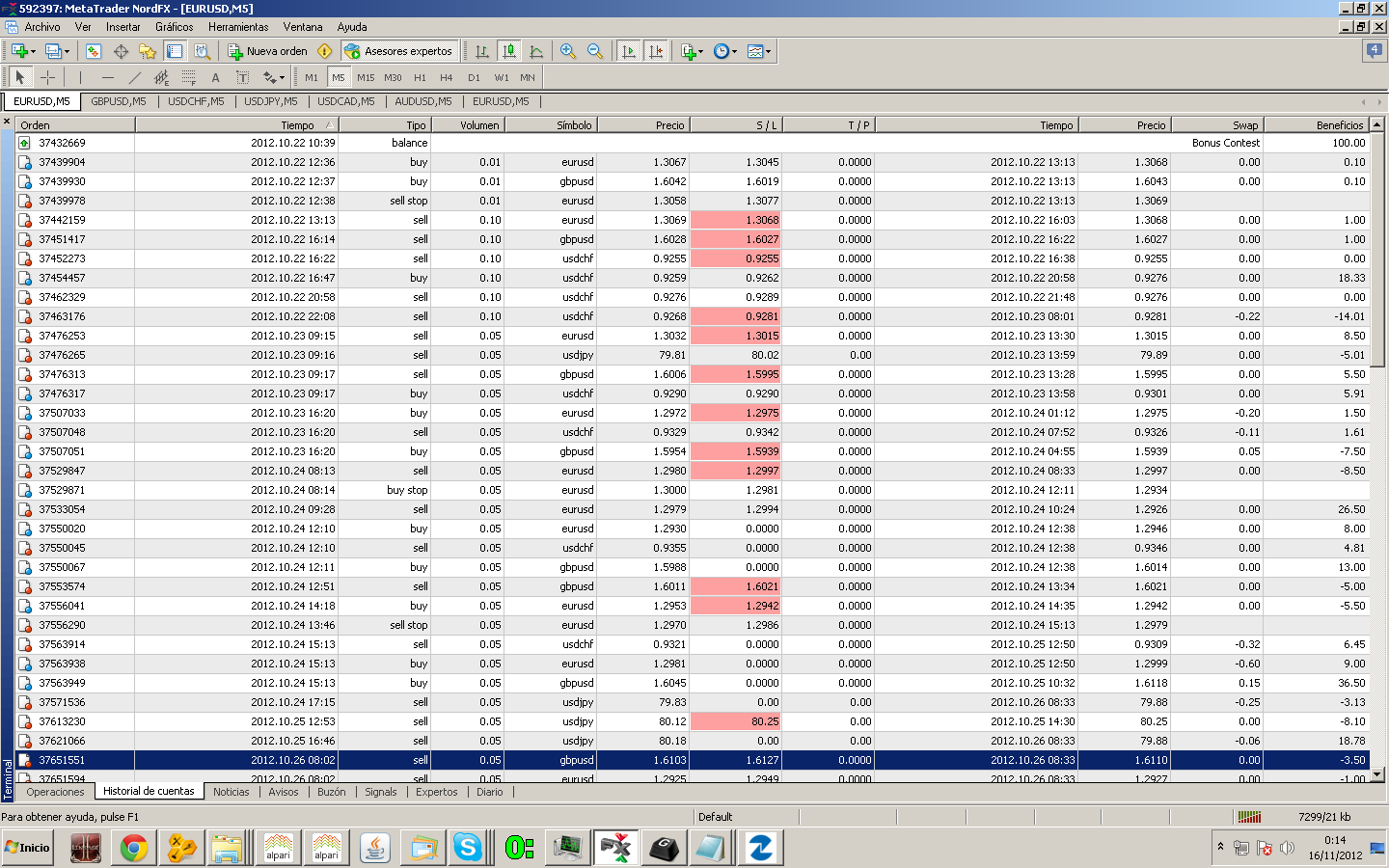This screenshot has width=1389, height=868.
Task: Open the Market Watch window icon
Action: coord(94,51)
